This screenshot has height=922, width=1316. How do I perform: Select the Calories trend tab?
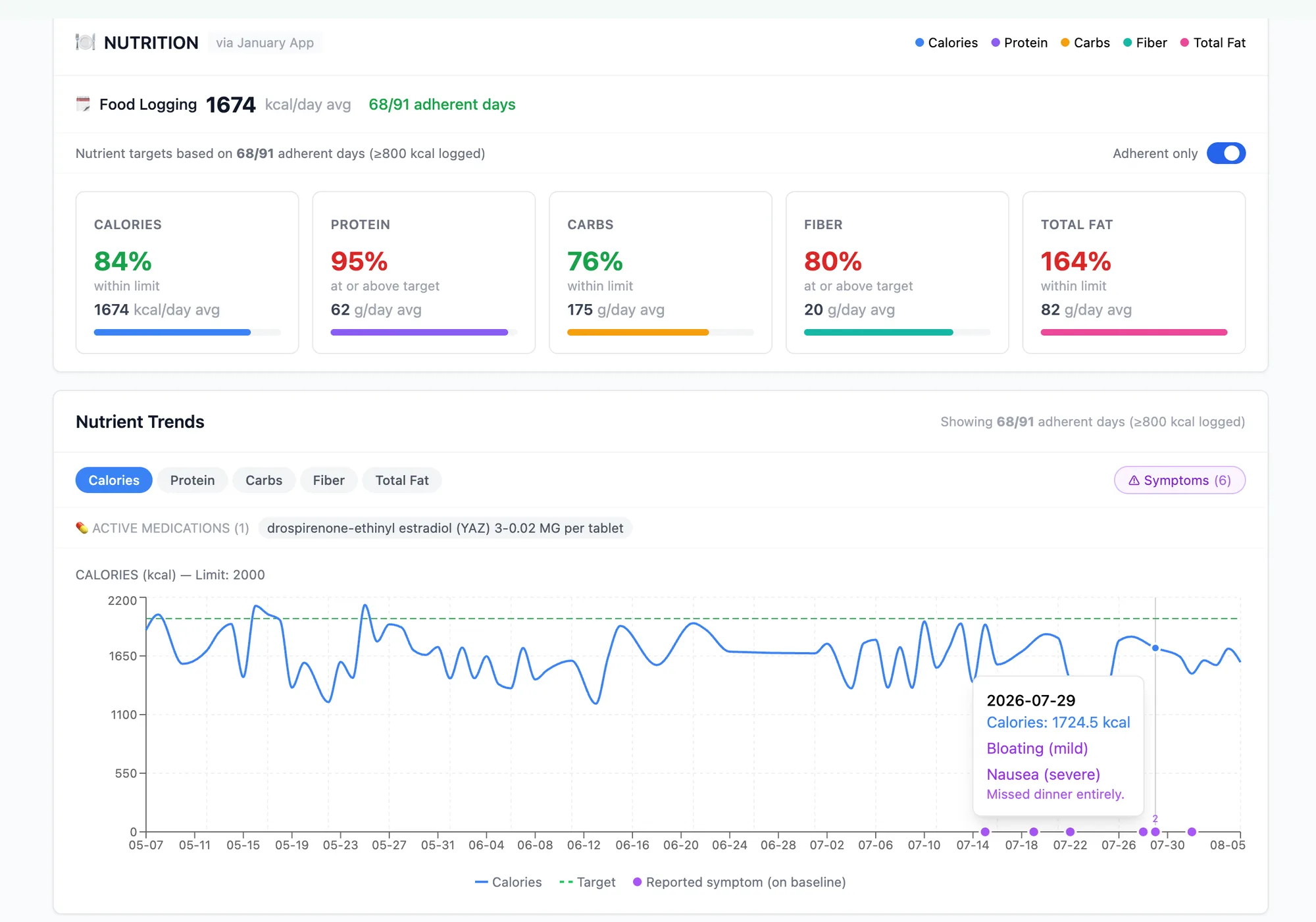(x=114, y=480)
